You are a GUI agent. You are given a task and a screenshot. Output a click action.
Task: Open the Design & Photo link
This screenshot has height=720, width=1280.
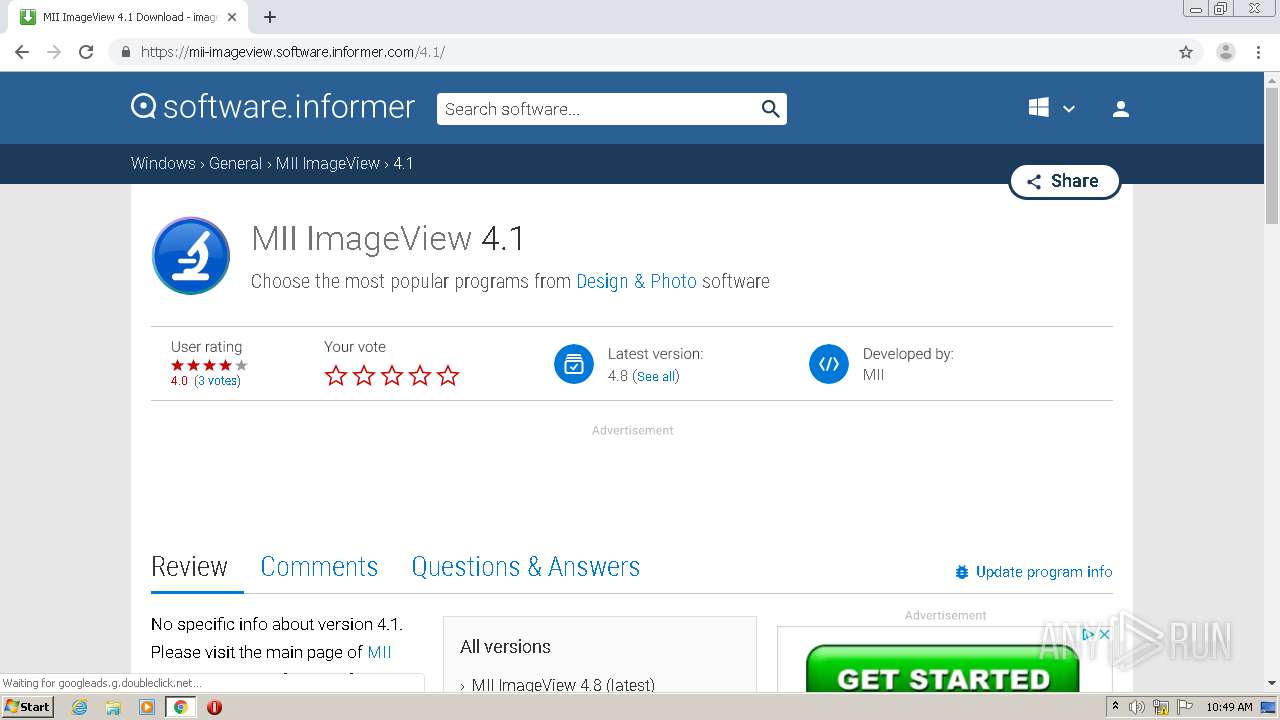coord(636,281)
